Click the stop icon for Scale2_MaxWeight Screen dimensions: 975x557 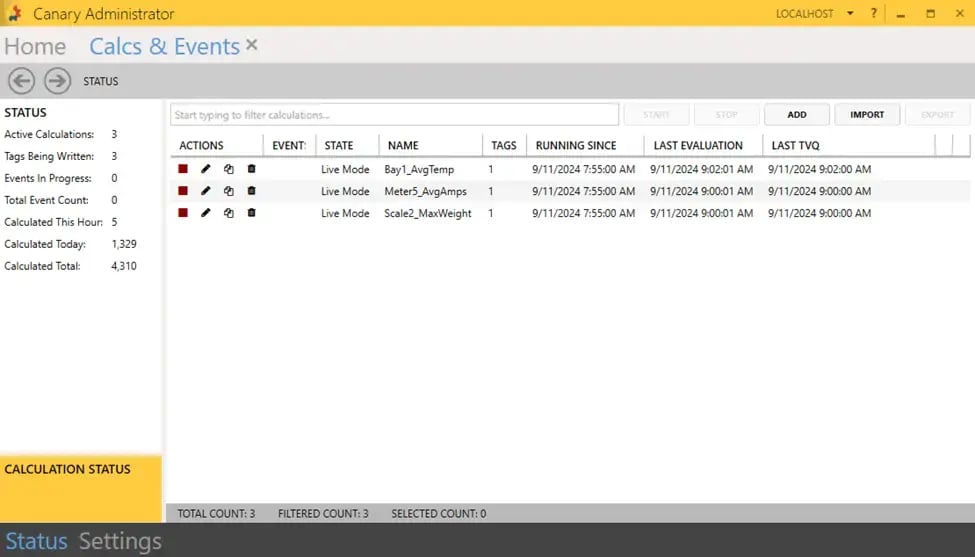coord(183,213)
